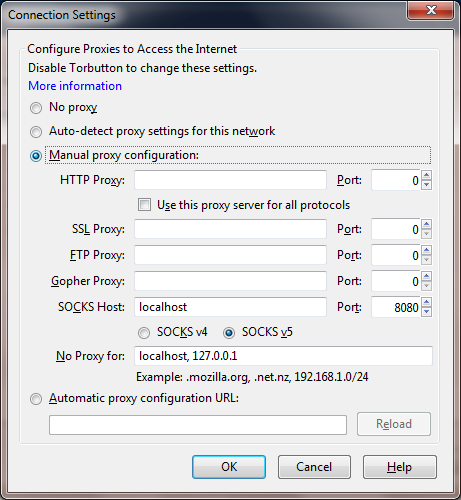Confirm settings with the OK button
The width and height of the screenshot is (461, 500).
coord(229,467)
